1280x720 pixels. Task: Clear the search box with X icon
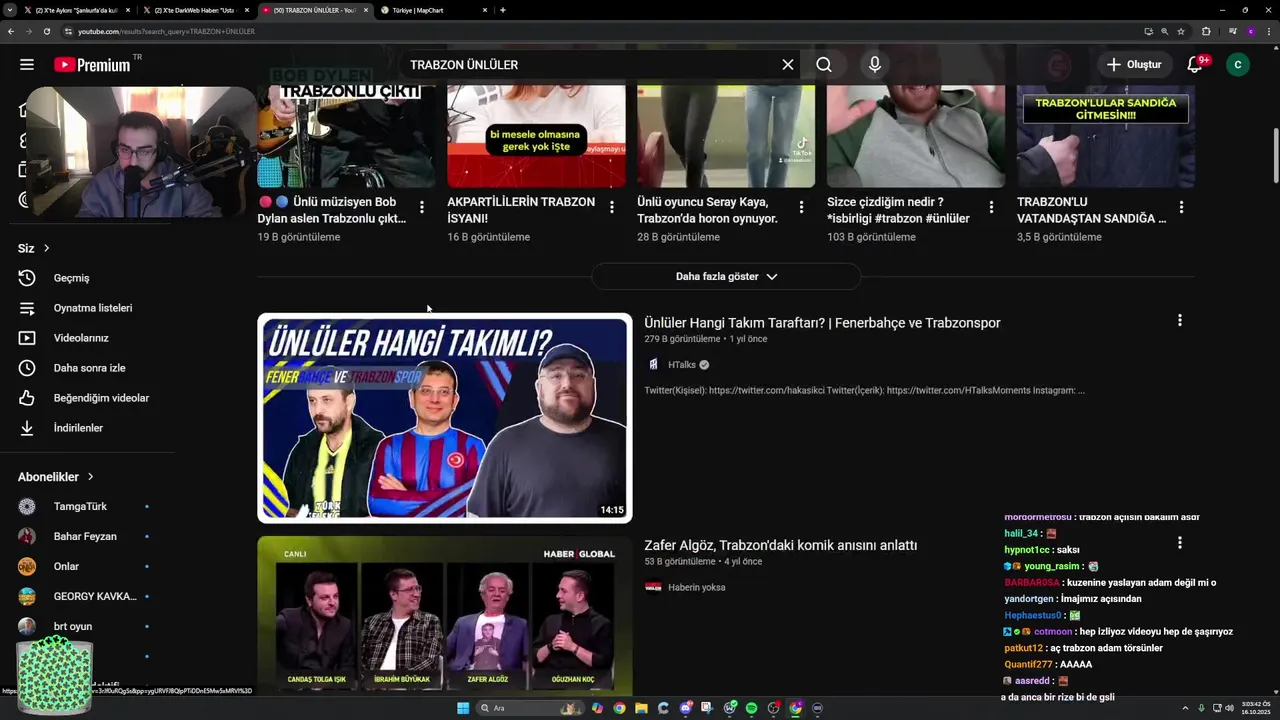tap(788, 64)
